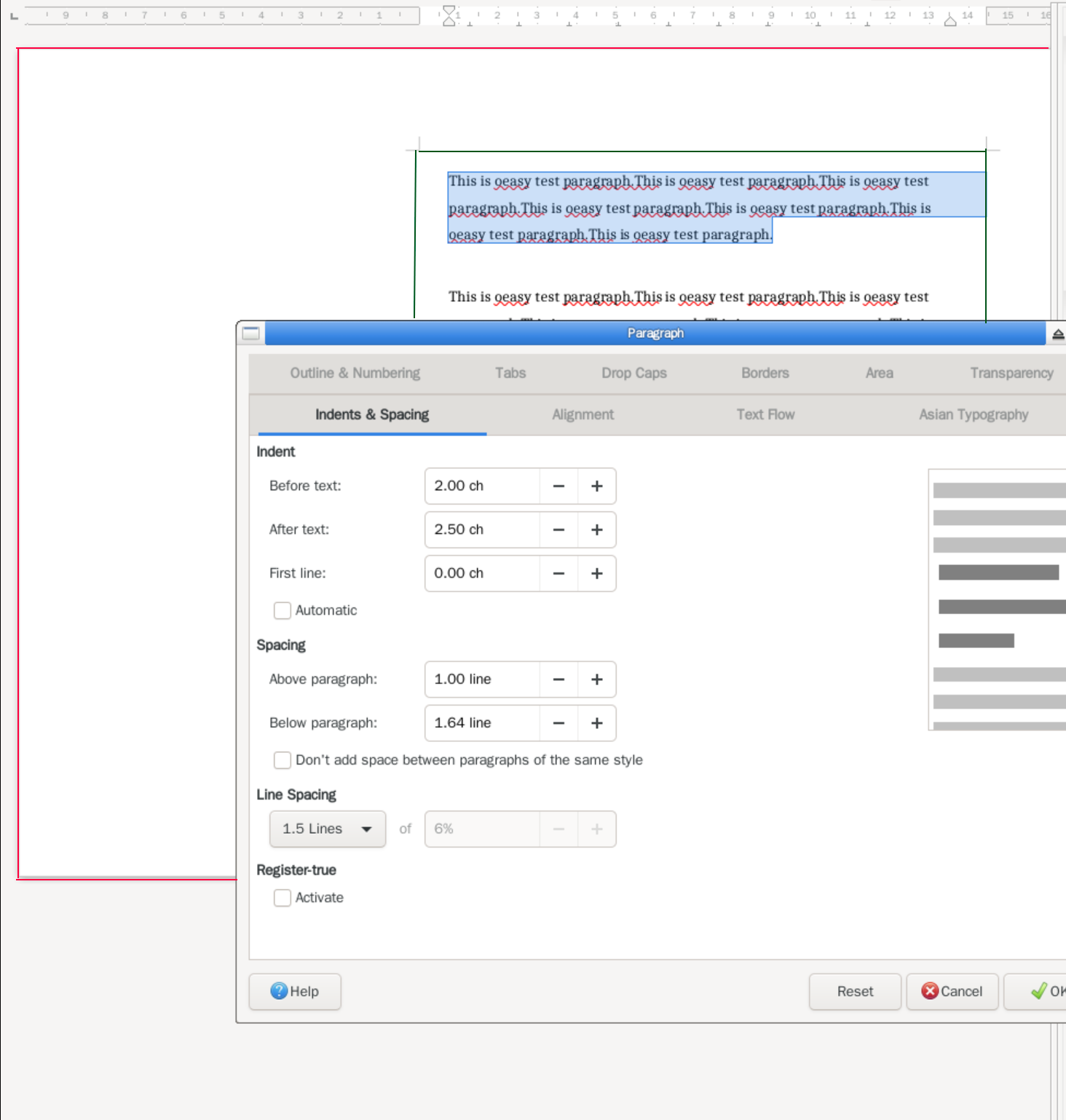Switch to the Alignment tab
The height and width of the screenshot is (1120, 1066).
point(583,414)
